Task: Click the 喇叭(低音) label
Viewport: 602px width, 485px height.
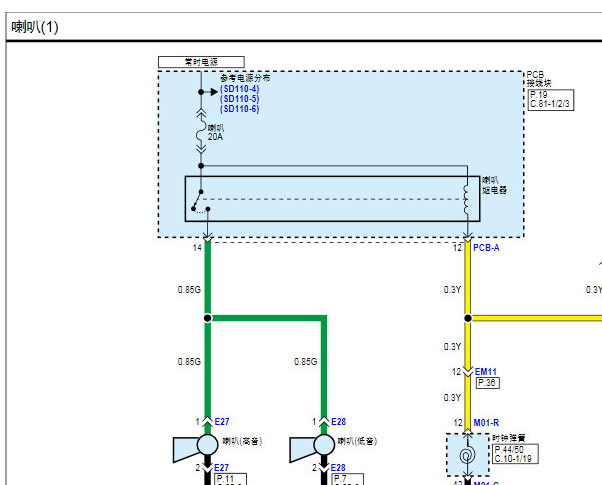Action: click(x=357, y=441)
